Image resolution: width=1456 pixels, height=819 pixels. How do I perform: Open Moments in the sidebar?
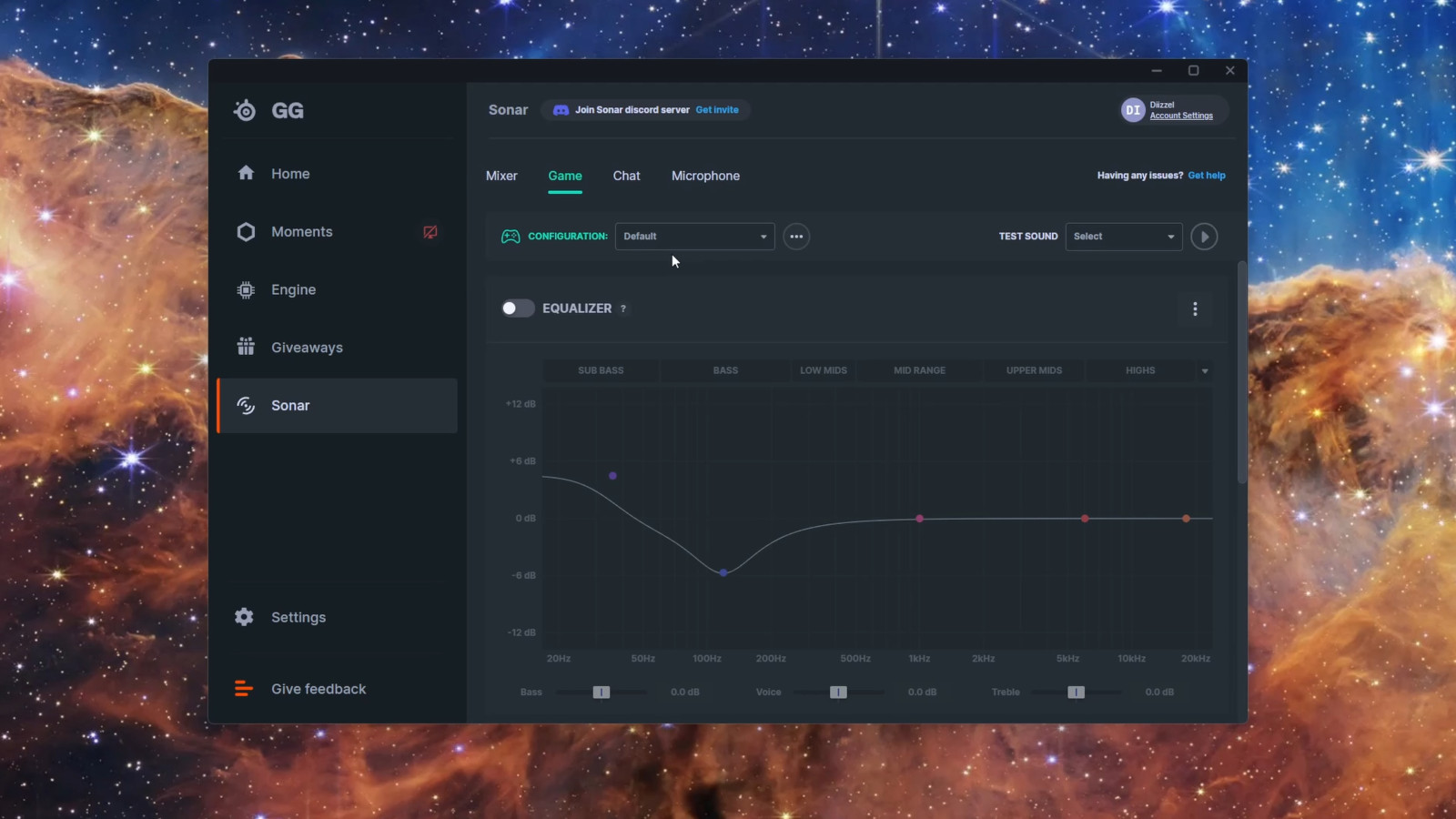pyautogui.click(x=301, y=232)
